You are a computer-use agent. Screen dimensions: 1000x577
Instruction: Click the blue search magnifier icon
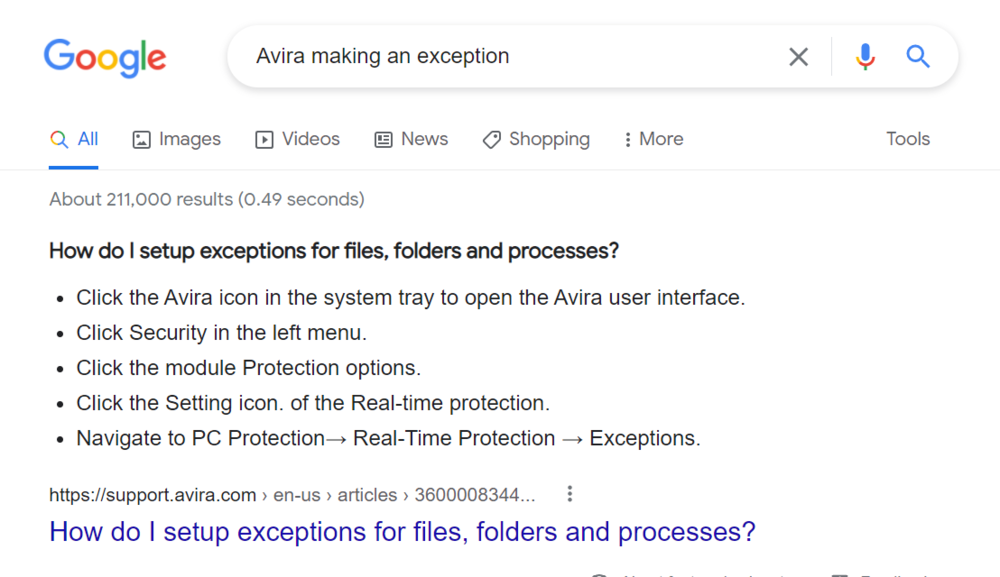pos(917,56)
